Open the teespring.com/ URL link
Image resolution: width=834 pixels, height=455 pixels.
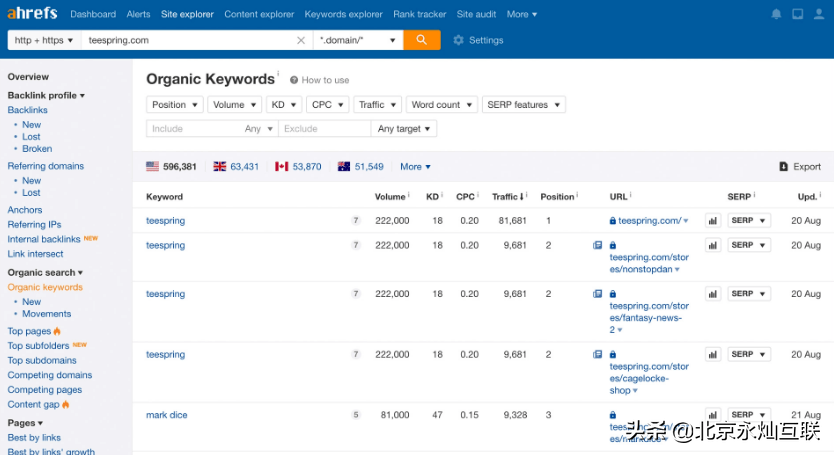tap(649, 220)
